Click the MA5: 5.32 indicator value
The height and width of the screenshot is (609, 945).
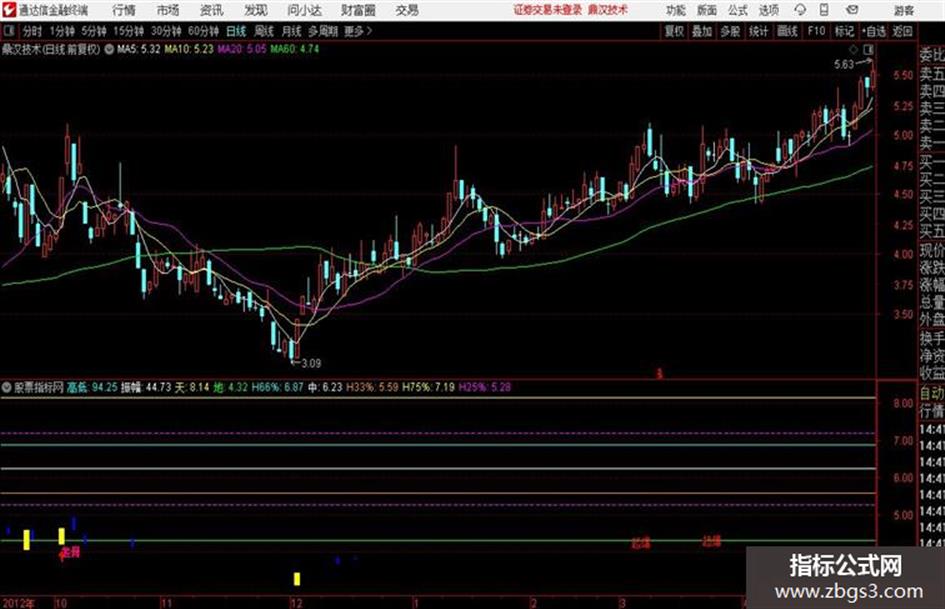[139, 49]
